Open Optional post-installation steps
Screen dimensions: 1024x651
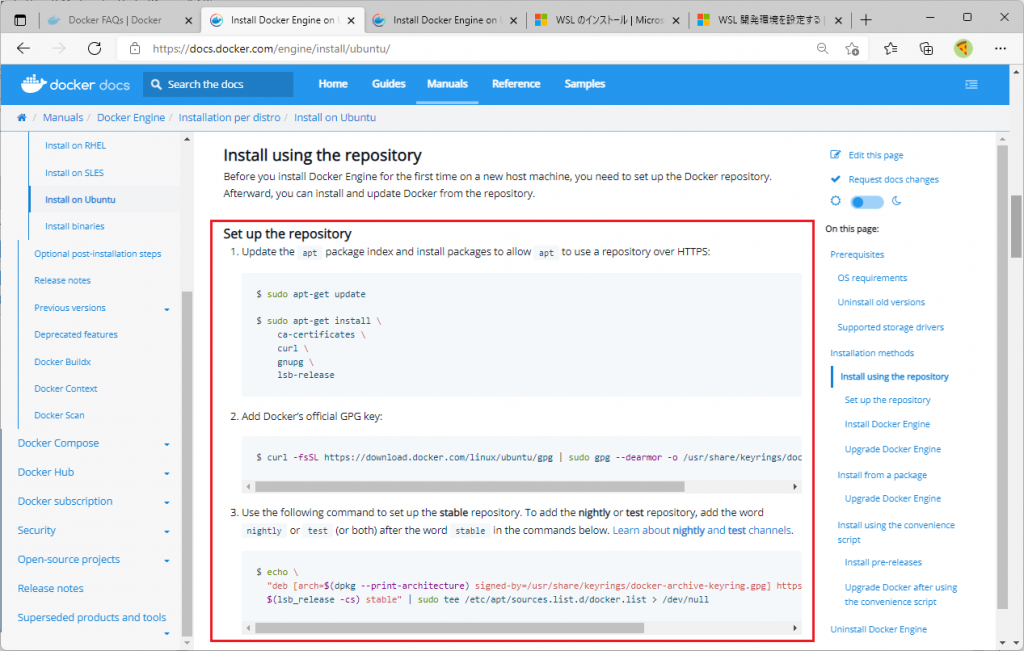[x=97, y=254]
